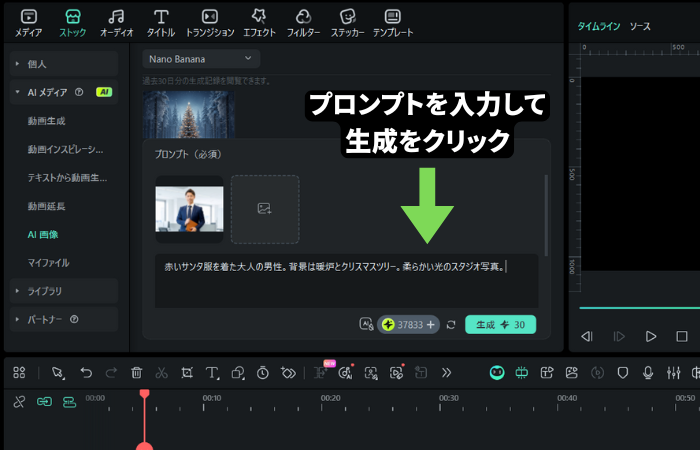The width and height of the screenshot is (700, 450).
Task: Expand the パートナー section
Action: pyautogui.click(x=64, y=319)
